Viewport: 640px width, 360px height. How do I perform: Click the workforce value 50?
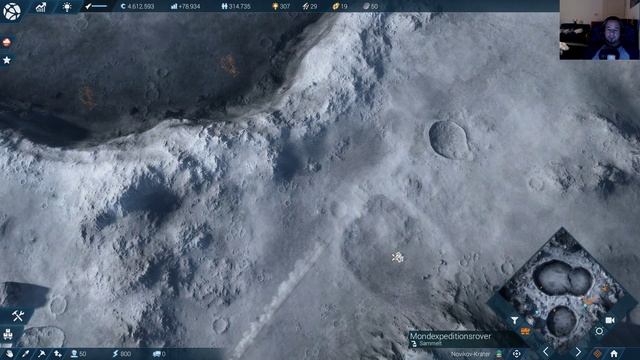tap(78, 354)
